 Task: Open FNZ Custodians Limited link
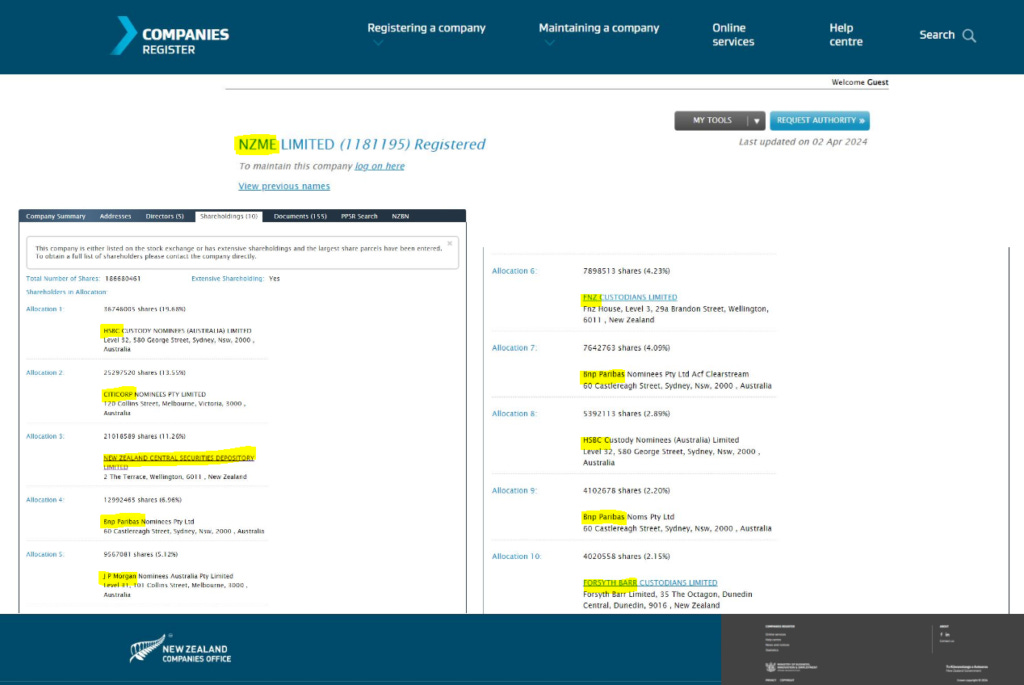coord(630,297)
